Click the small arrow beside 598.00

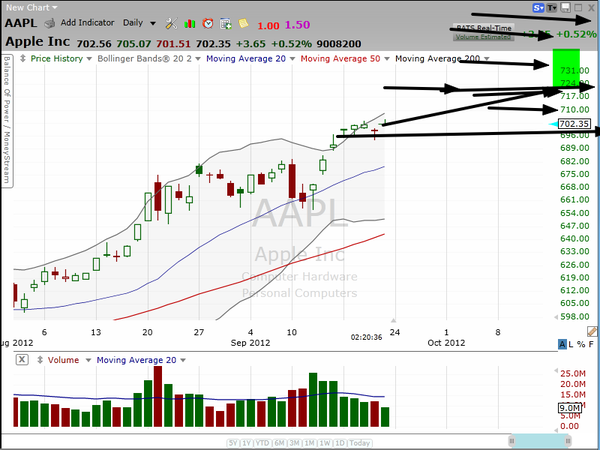tap(556, 317)
